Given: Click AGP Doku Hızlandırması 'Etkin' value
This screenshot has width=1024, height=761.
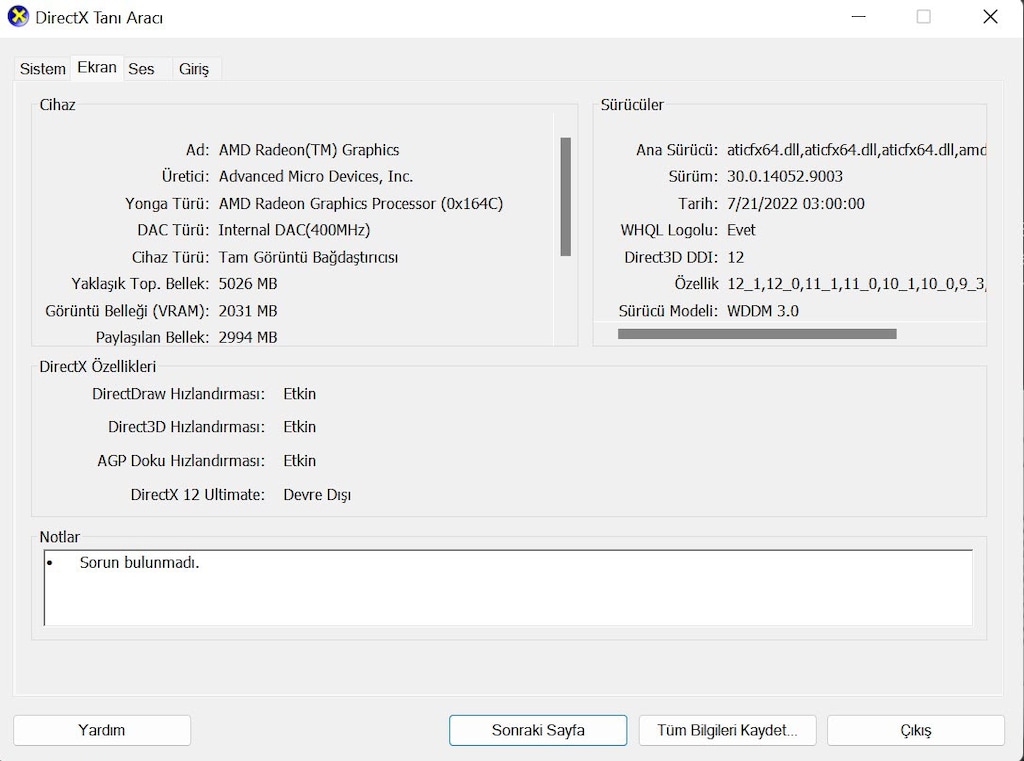Looking at the screenshot, I should click(x=299, y=461).
